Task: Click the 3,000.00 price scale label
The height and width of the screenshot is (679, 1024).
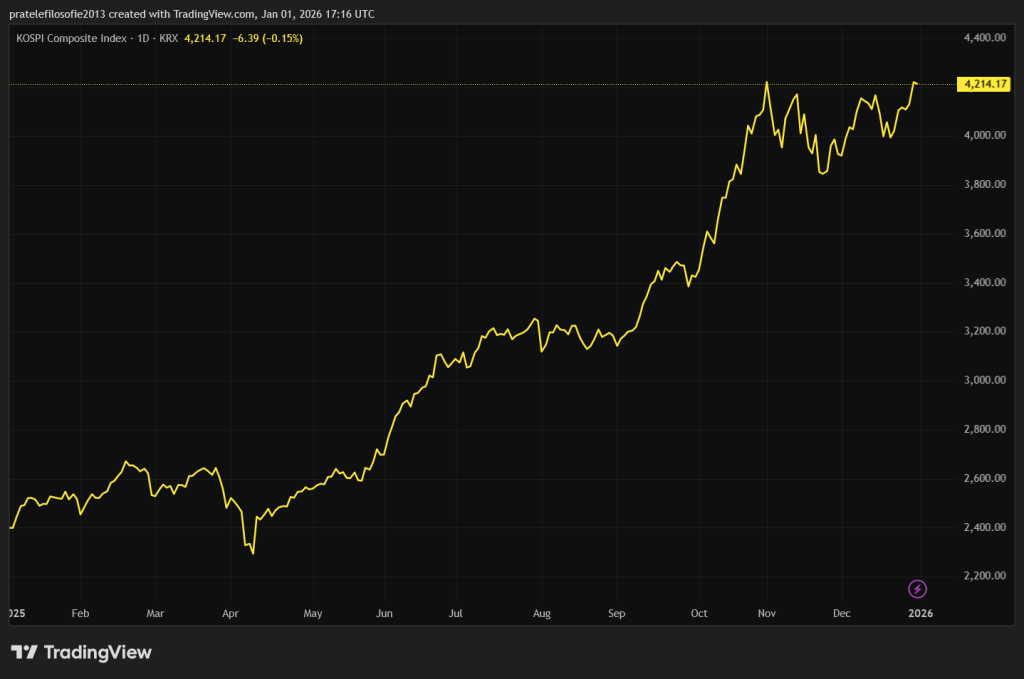Action: pos(983,380)
